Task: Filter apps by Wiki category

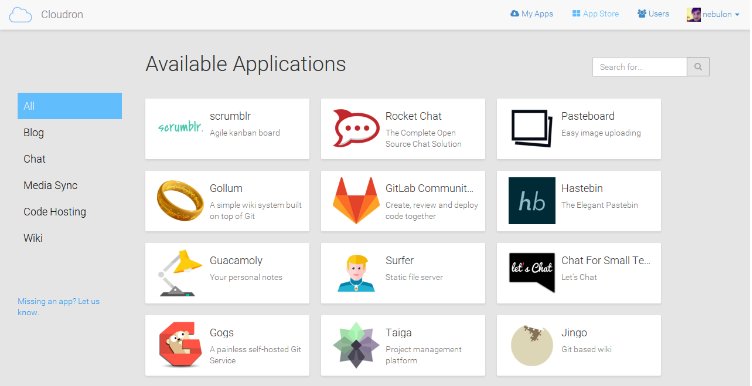Action: [x=33, y=238]
